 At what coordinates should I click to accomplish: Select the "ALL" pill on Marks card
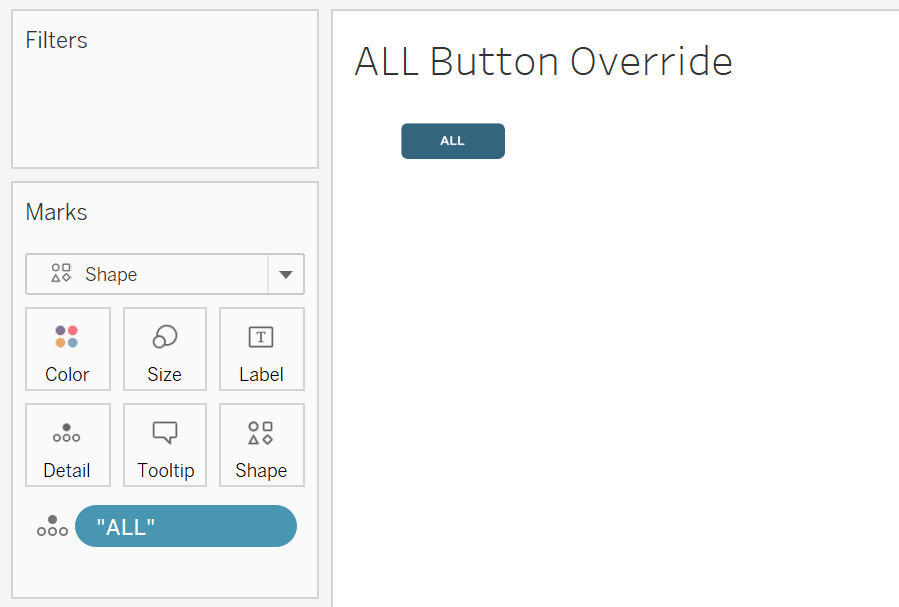[x=186, y=526]
